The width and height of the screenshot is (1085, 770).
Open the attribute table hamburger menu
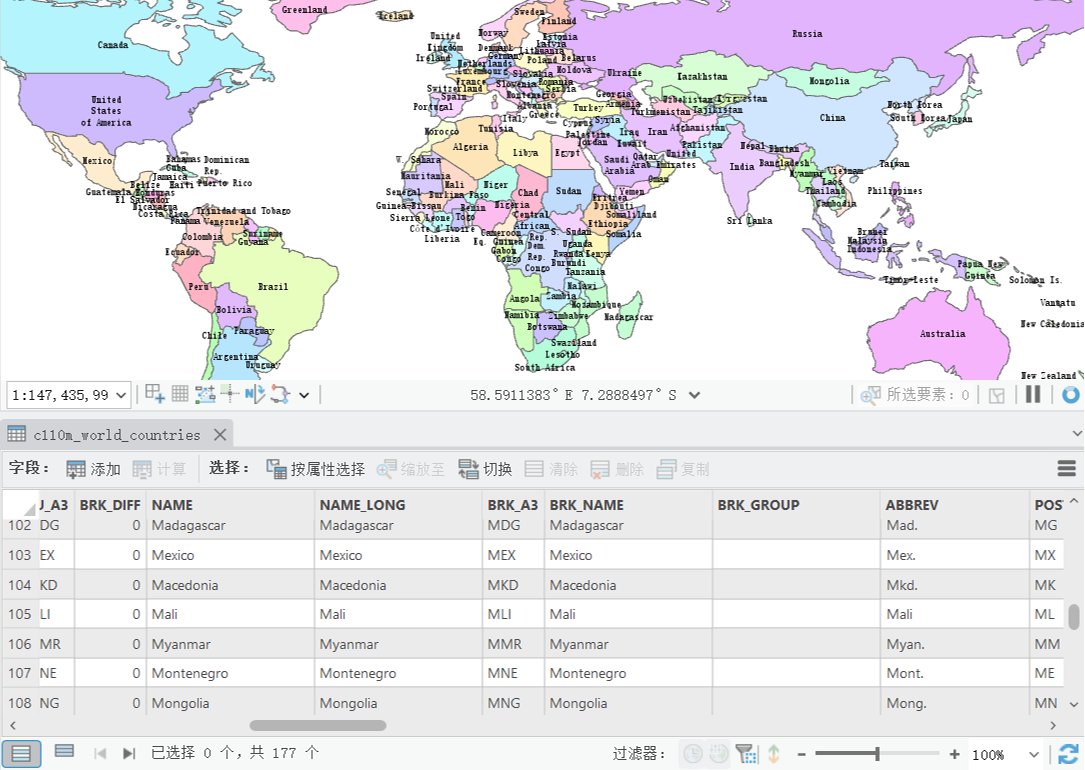click(1066, 468)
